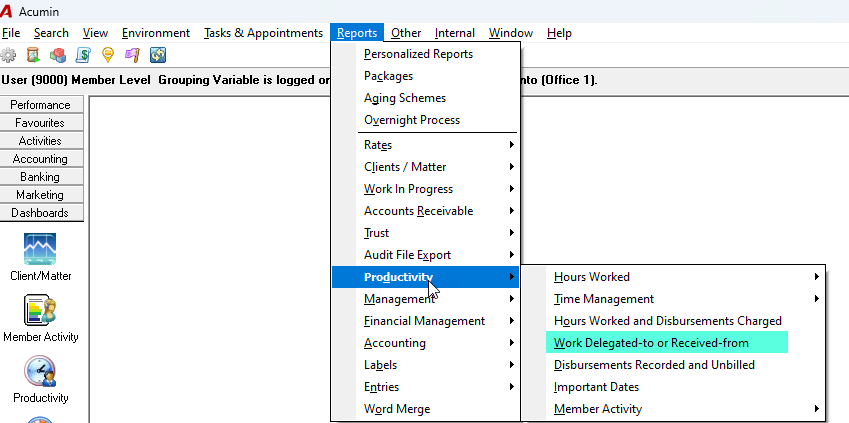The image size is (849, 423).
Task: Expand the Labels submenu
Action: 425,365
